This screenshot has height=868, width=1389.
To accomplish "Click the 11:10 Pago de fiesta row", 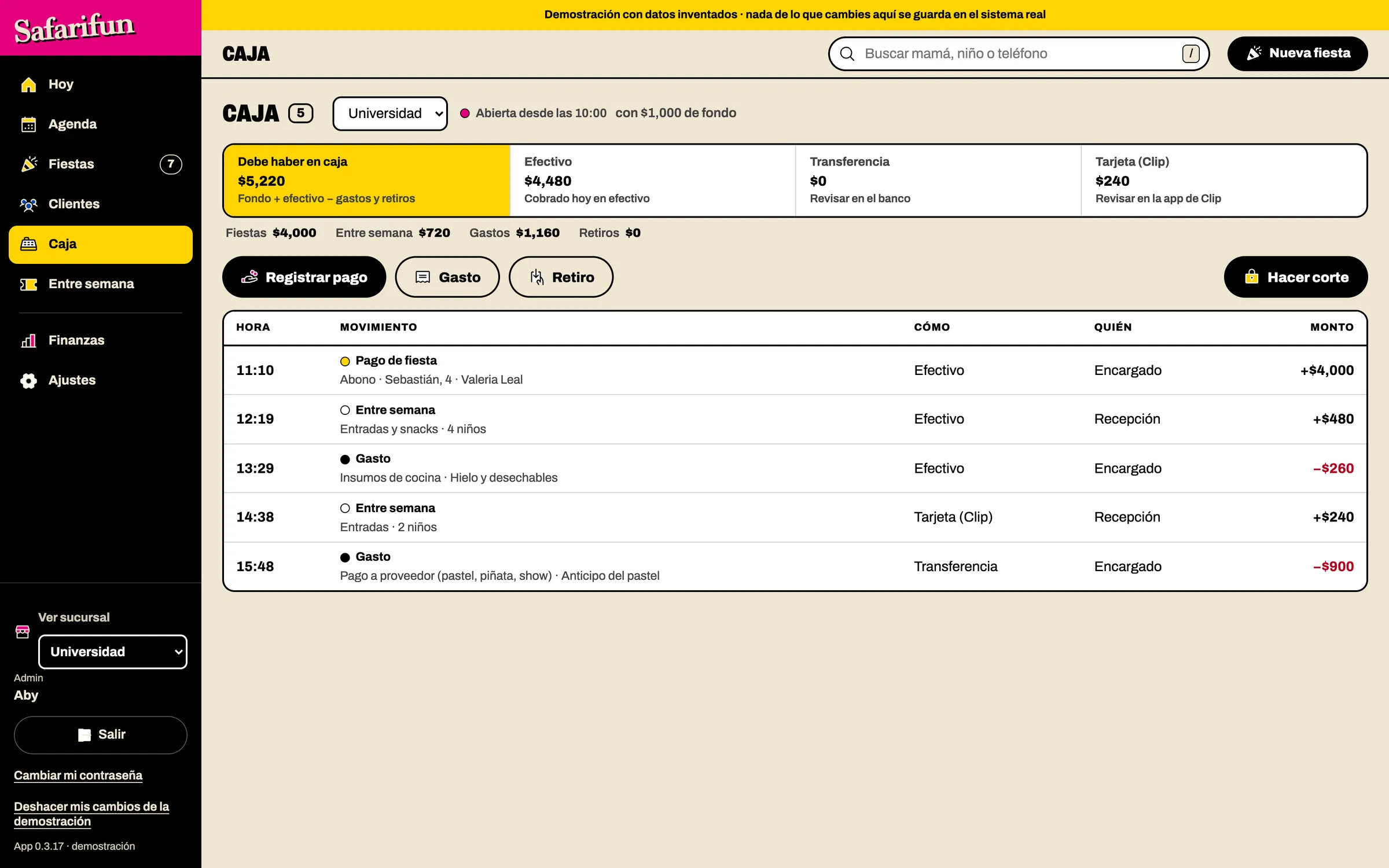I will pyautogui.click(x=795, y=370).
